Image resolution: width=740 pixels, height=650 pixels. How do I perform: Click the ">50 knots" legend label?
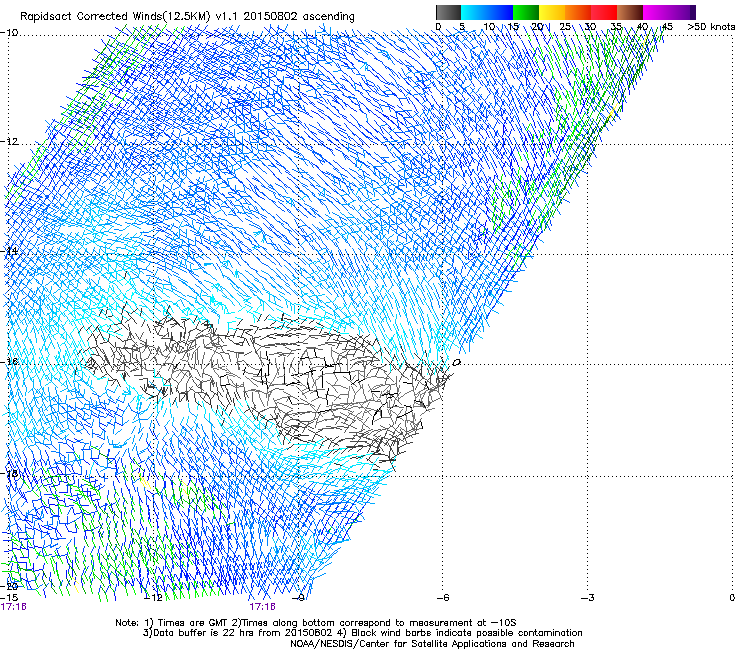[711, 27]
